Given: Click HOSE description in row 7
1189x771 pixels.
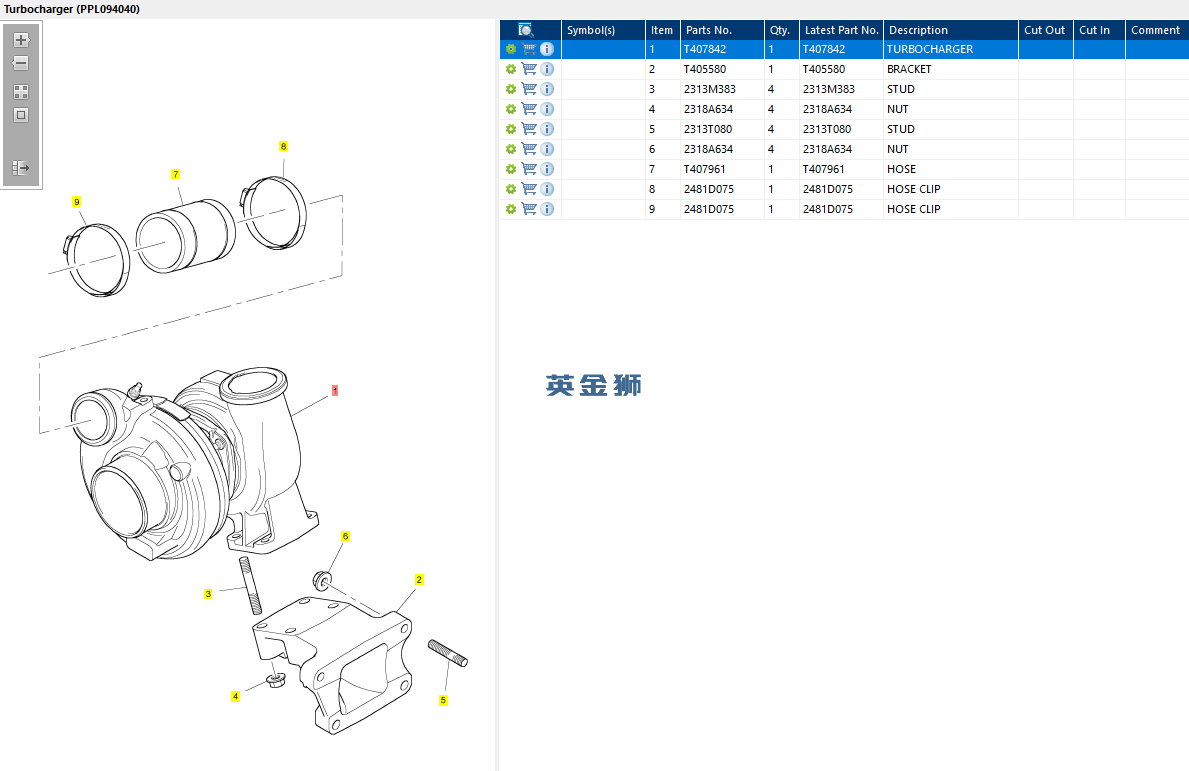Looking at the screenshot, I should pos(902,169).
